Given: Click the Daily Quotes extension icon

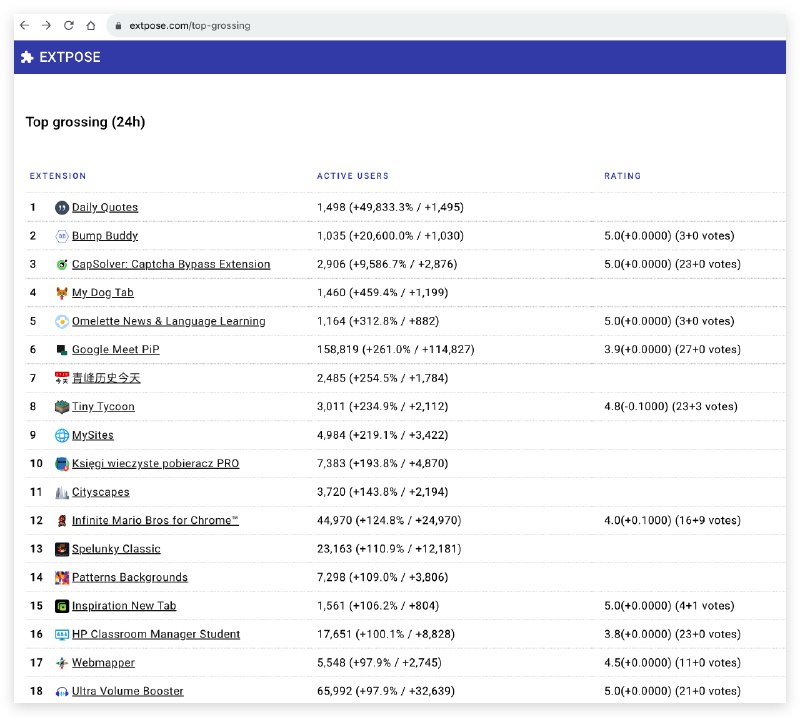Looking at the screenshot, I should tap(61, 207).
